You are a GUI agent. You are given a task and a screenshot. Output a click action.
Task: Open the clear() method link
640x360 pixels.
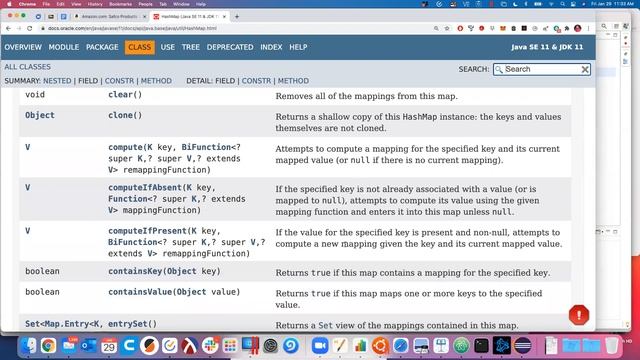[x=125, y=95]
